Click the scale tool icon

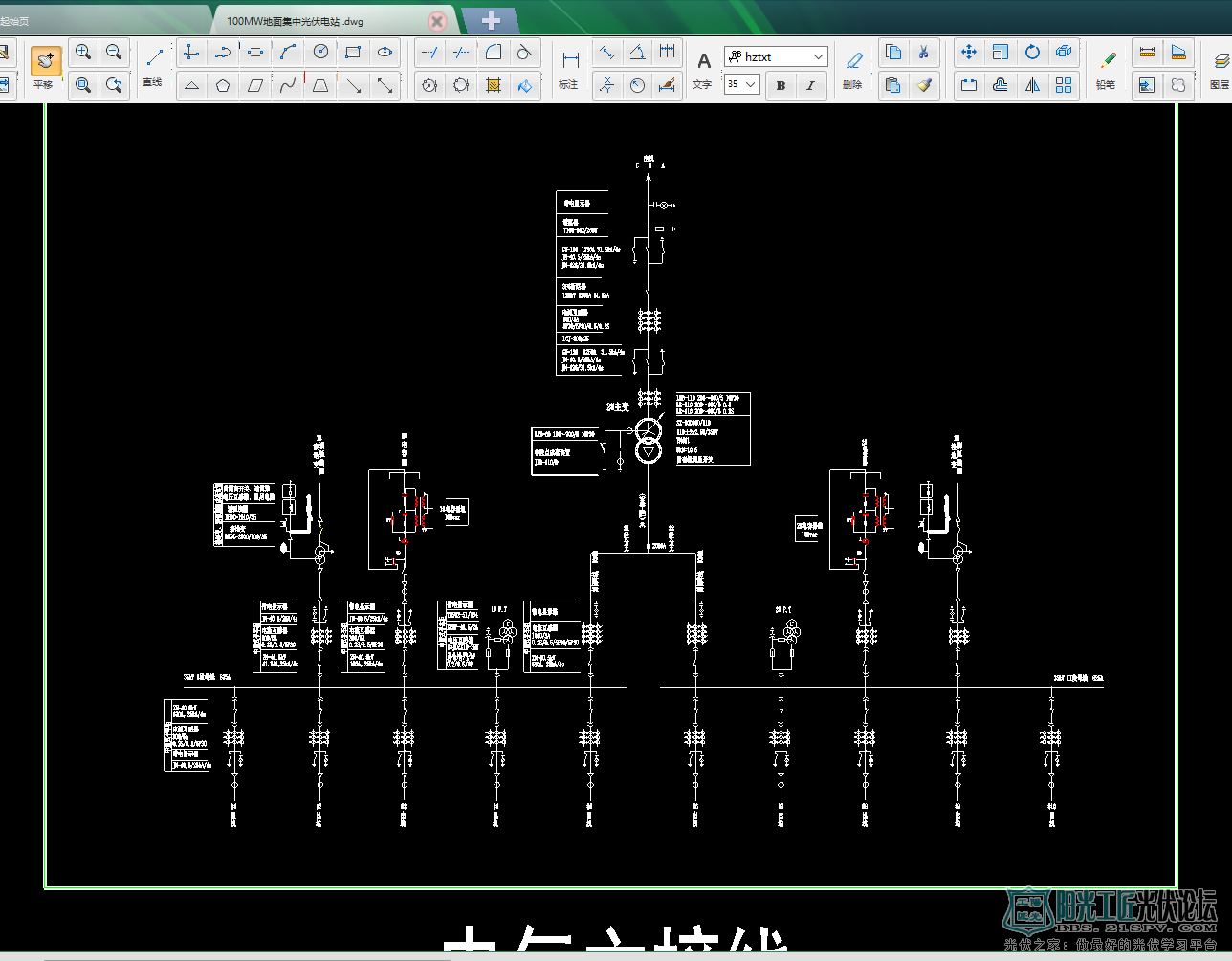click(x=1001, y=52)
